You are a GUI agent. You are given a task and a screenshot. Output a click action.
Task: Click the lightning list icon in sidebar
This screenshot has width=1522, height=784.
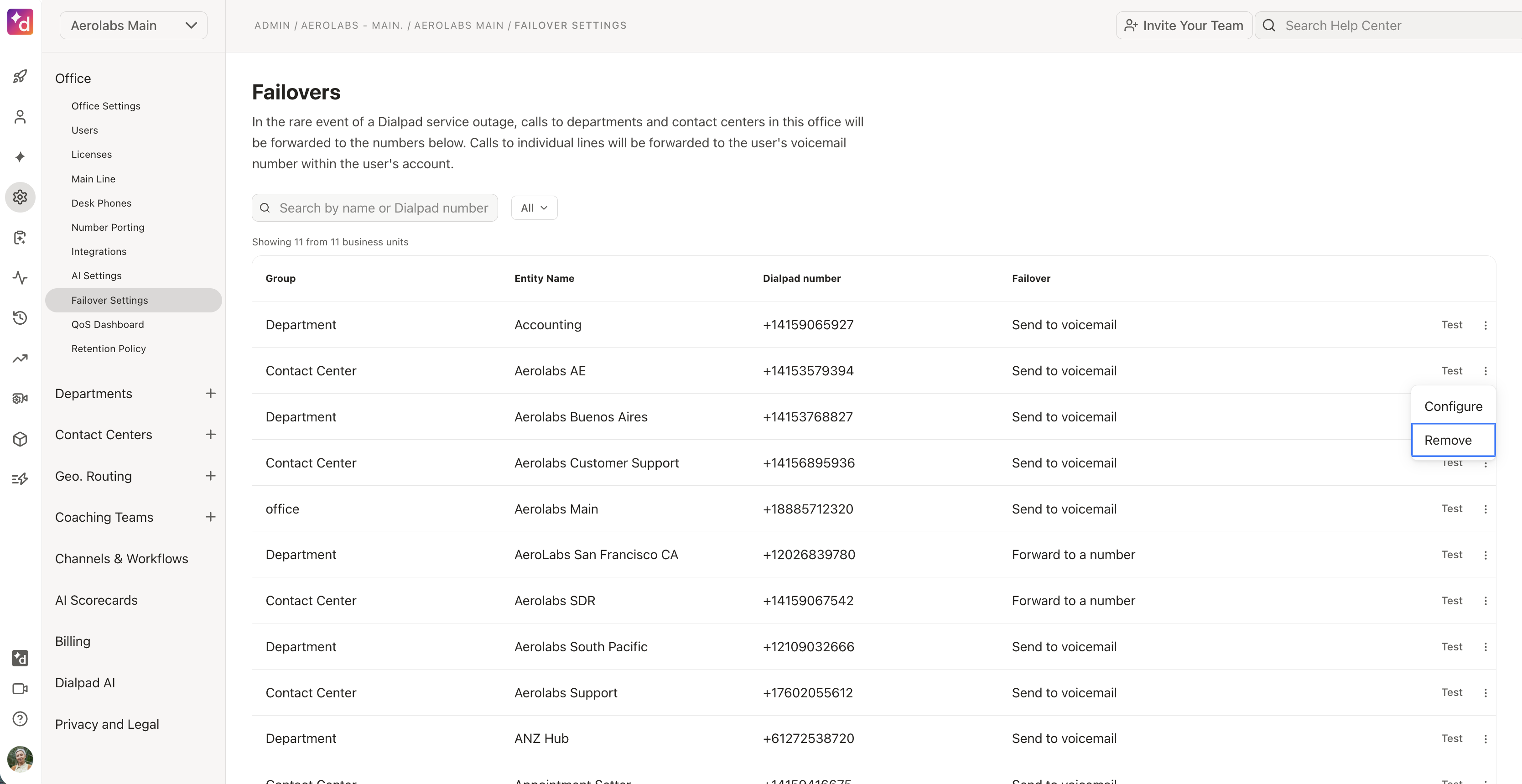pyautogui.click(x=20, y=479)
